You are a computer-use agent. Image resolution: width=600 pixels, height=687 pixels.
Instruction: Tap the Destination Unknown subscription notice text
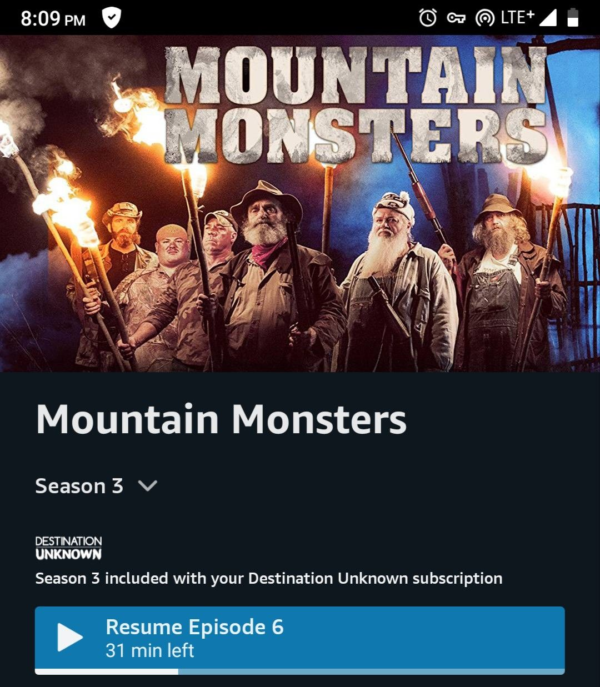(x=269, y=578)
